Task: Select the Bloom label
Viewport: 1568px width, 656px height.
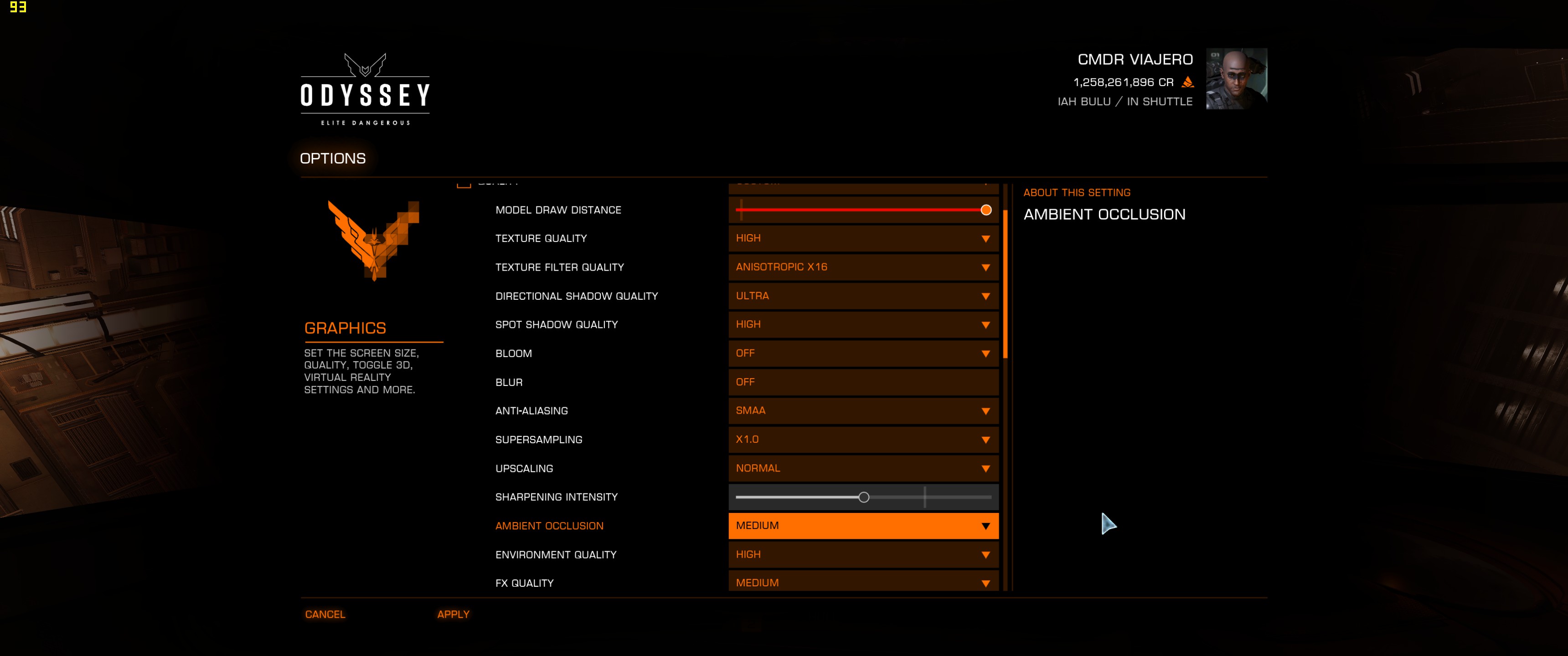Action: coord(513,354)
